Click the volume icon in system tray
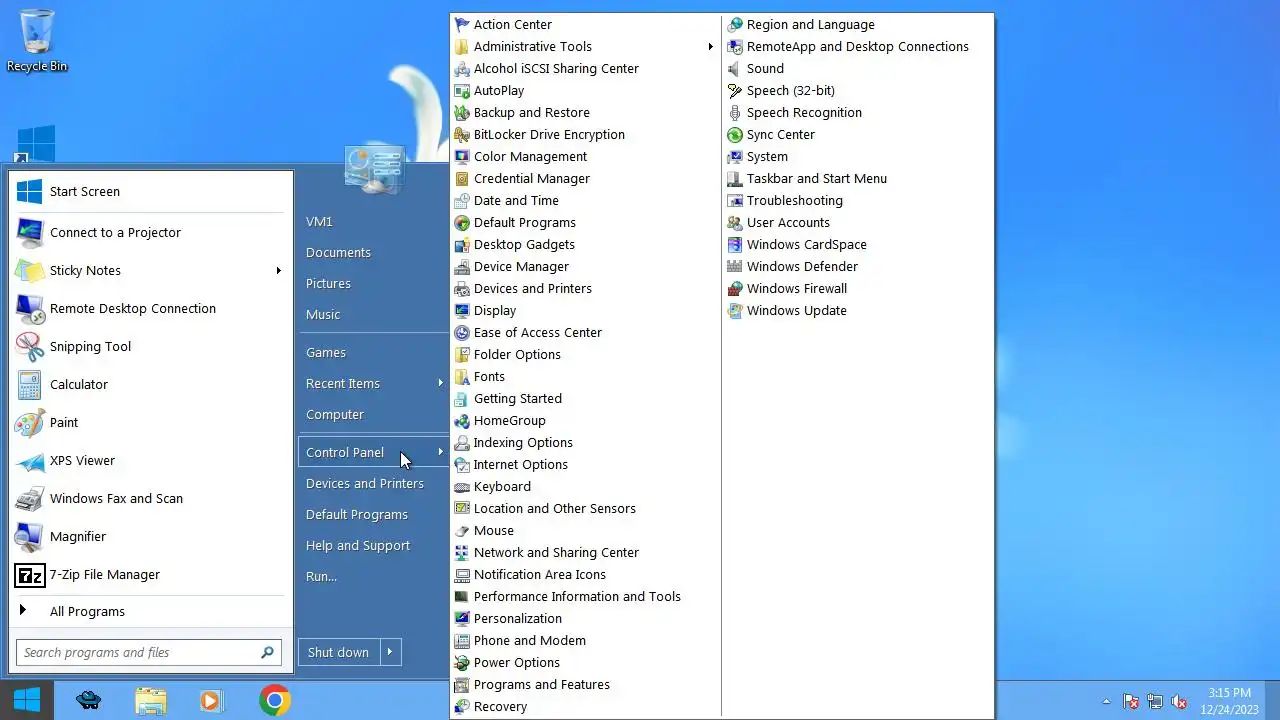Image resolution: width=1280 pixels, height=720 pixels. pos(1179,702)
